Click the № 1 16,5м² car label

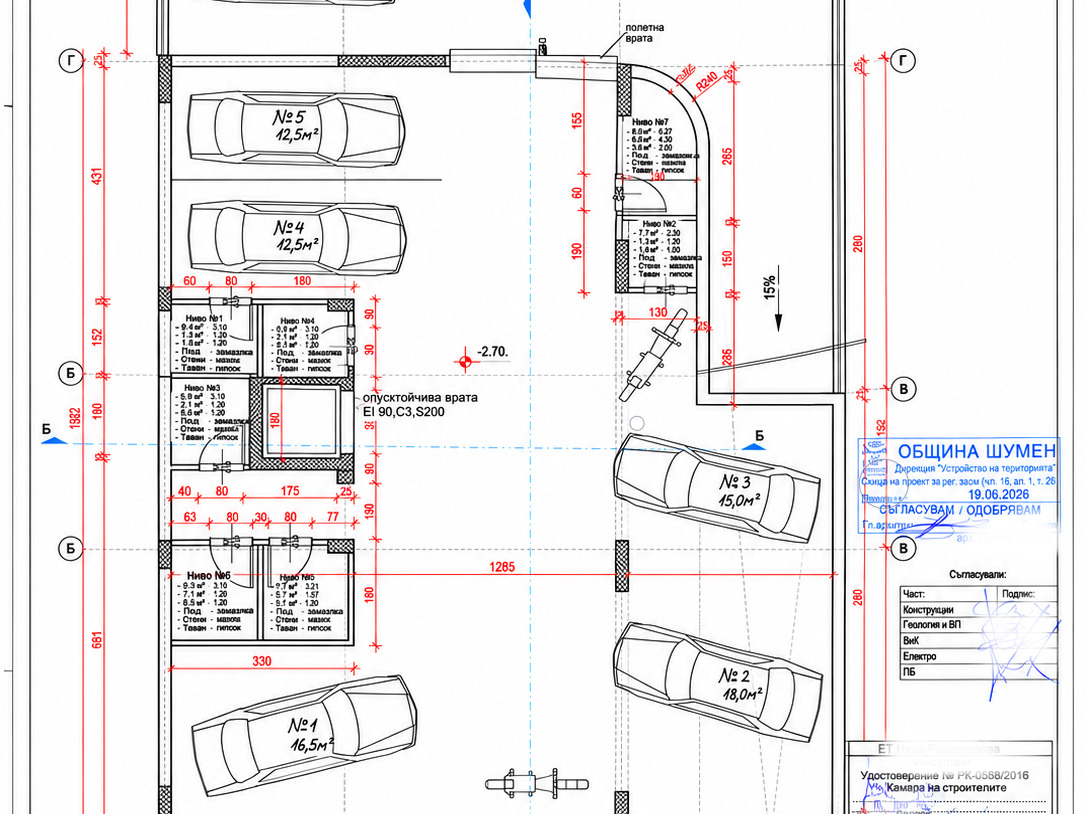point(311,734)
